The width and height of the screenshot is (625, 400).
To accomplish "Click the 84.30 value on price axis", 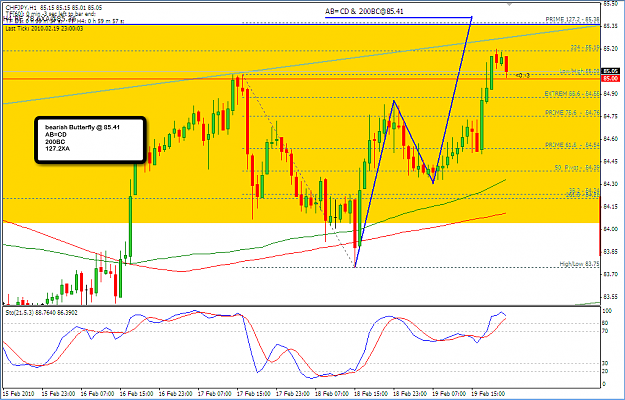I will [610, 184].
